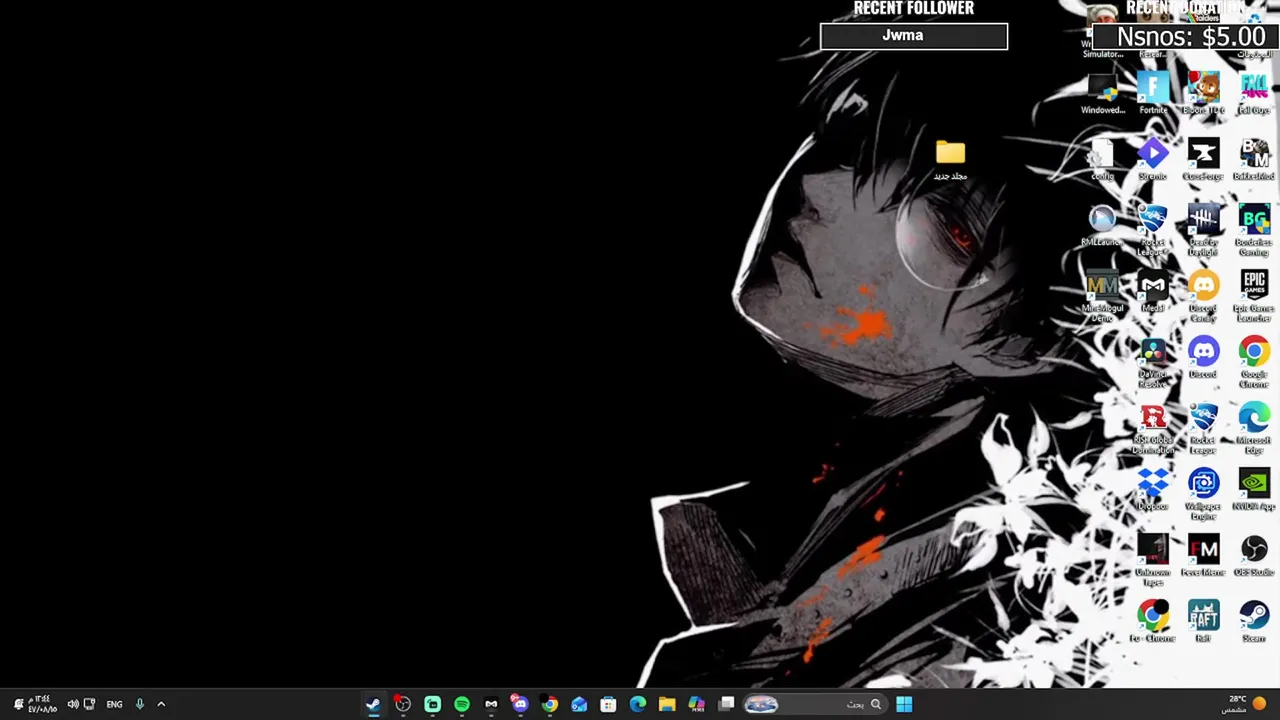The image size is (1280, 720).
Task: Open Medal from the taskbar
Action: 491,704
